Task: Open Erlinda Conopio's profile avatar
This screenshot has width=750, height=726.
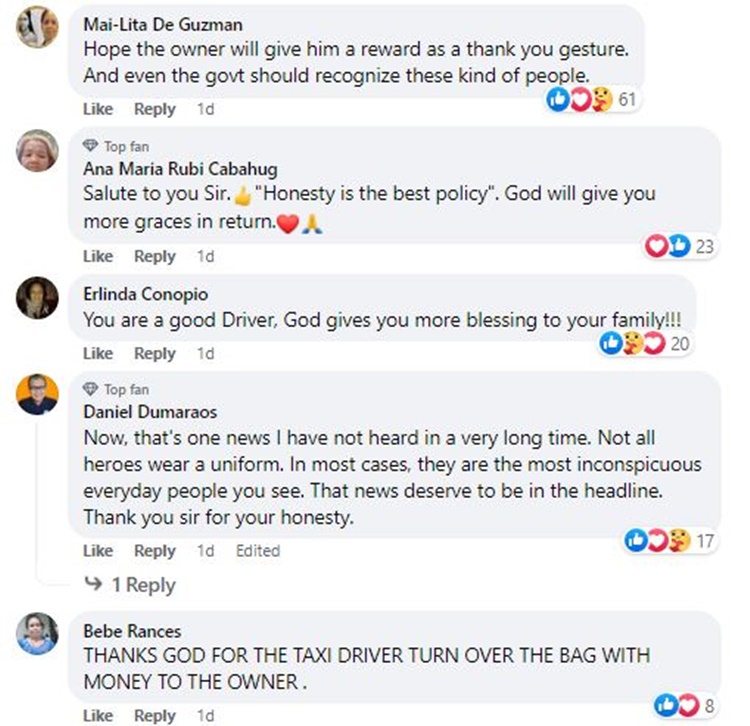Action: pyautogui.click(x=37, y=296)
